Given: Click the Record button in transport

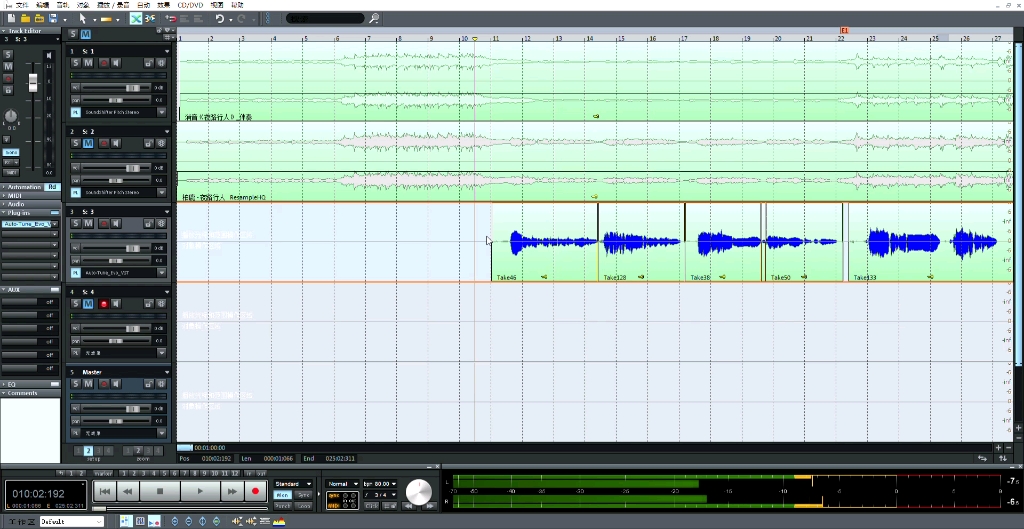Looking at the screenshot, I should tap(255, 491).
